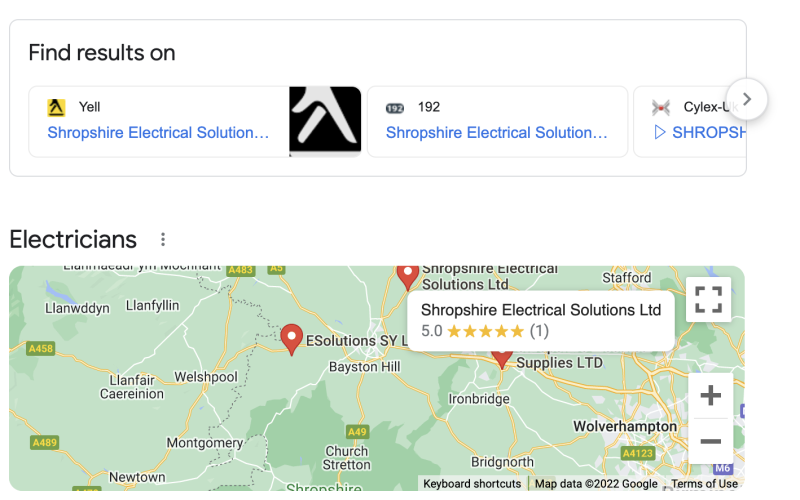Select the ESolutions SY map pin
Image resolution: width=800 pixels, height=500 pixels.
[291, 339]
